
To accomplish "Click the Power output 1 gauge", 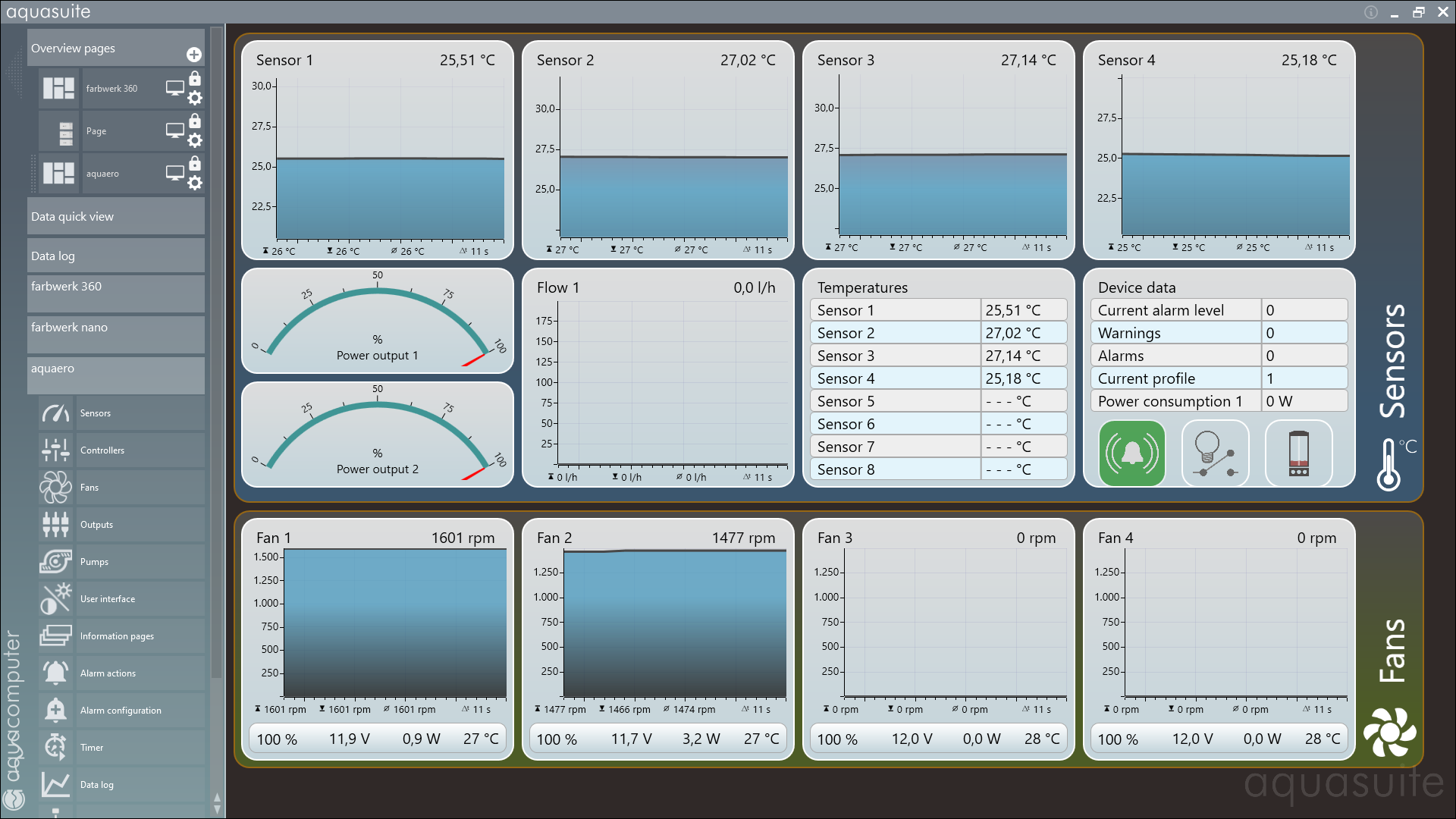I will (378, 321).
